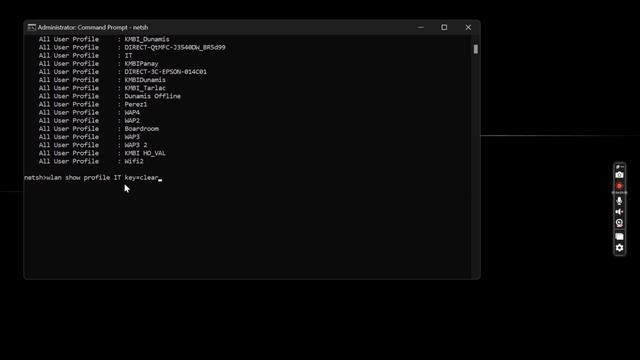Click the 'key=clear' text in the command line
The width and height of the screenshot is (640, 360).
[141, 178]
